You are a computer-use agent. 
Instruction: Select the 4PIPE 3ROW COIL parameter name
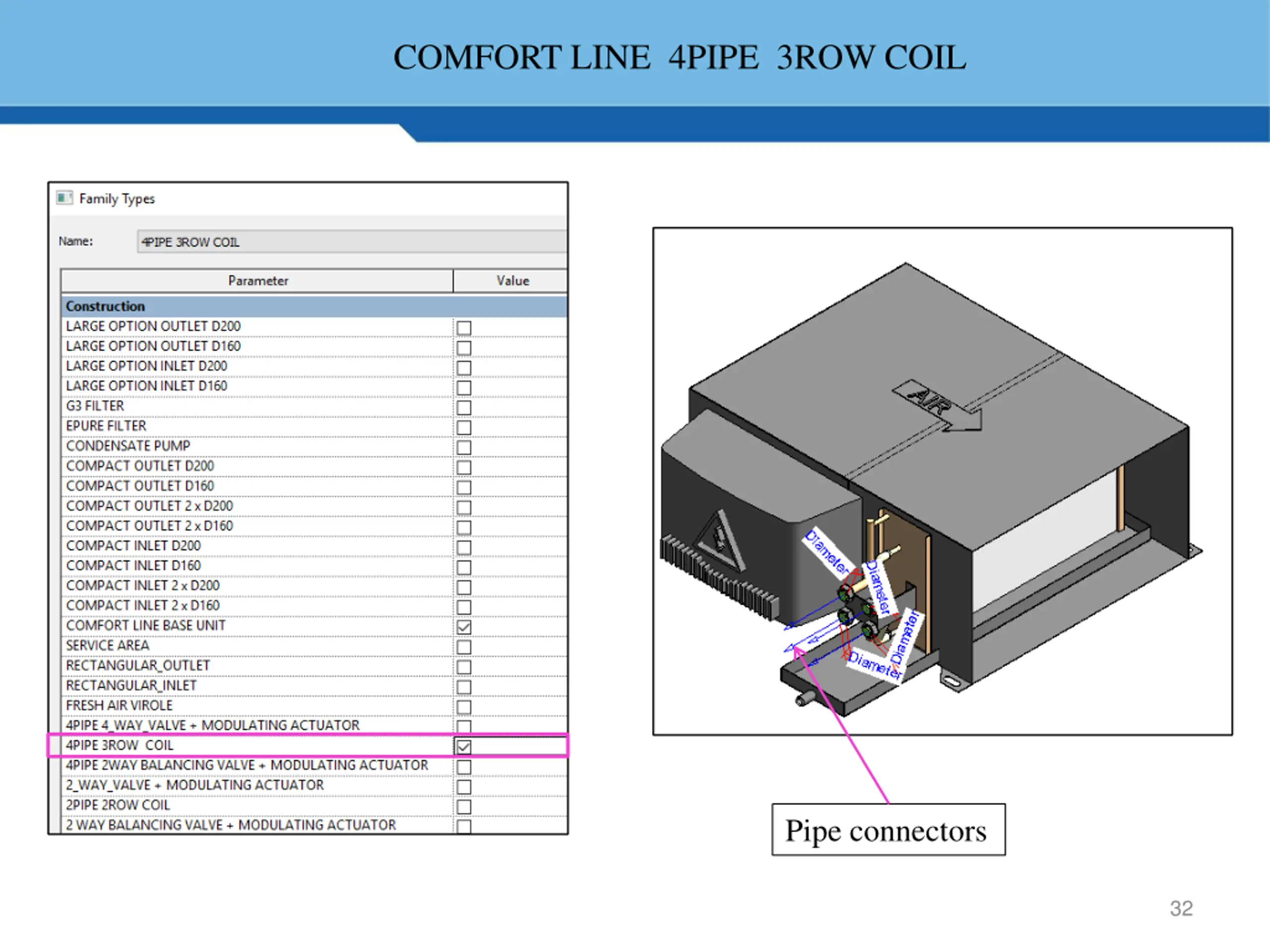click(x=120, y=745)
